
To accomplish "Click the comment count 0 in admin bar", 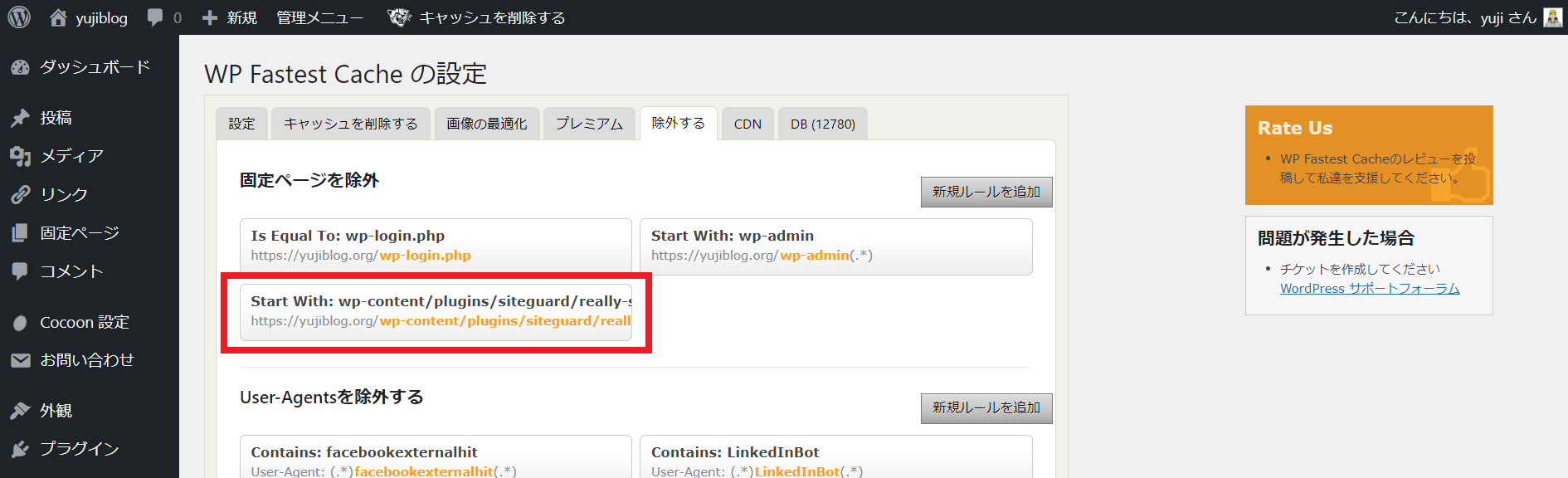I will coord(177,17).
